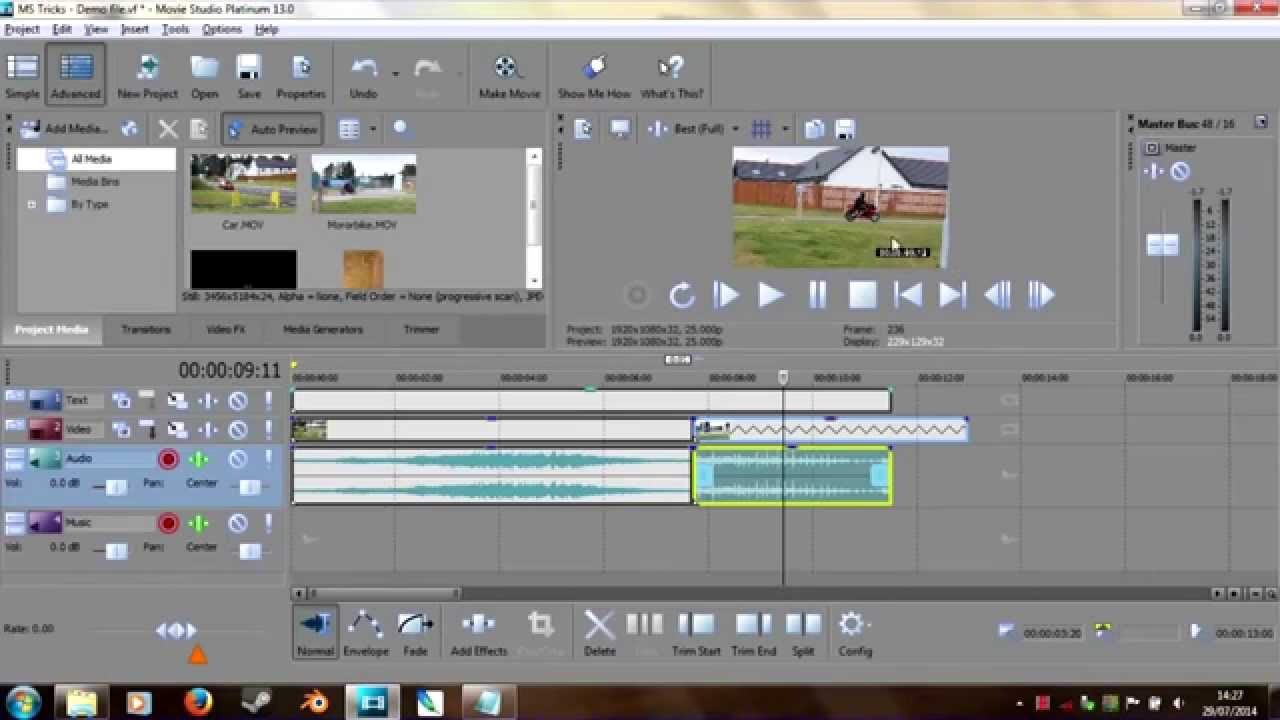Open Master Bus FX insert button
Viewport: 1280px width, 720px height.
[x=1153, y=171]
